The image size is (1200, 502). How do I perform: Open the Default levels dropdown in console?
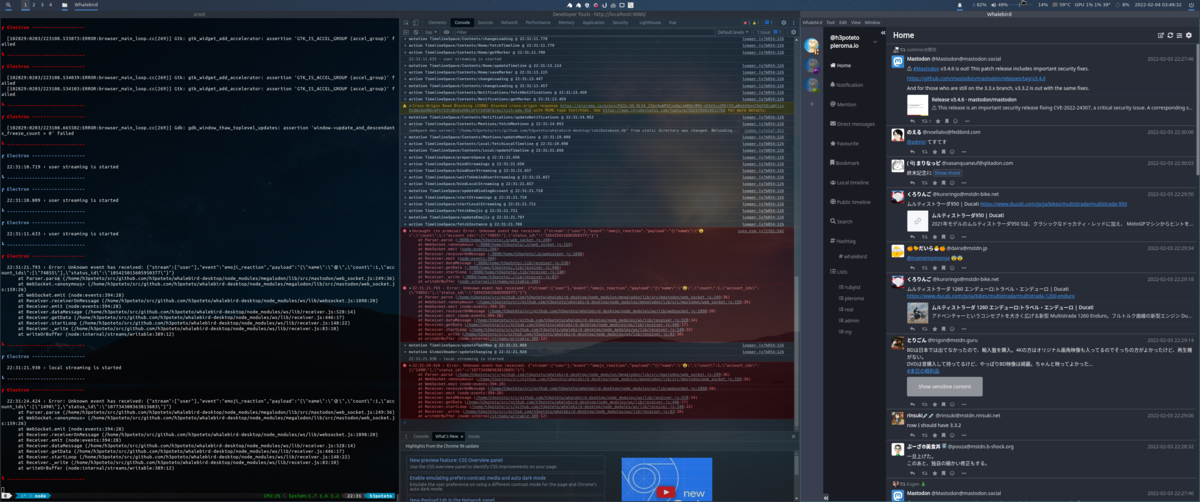[x=732, y=32]
